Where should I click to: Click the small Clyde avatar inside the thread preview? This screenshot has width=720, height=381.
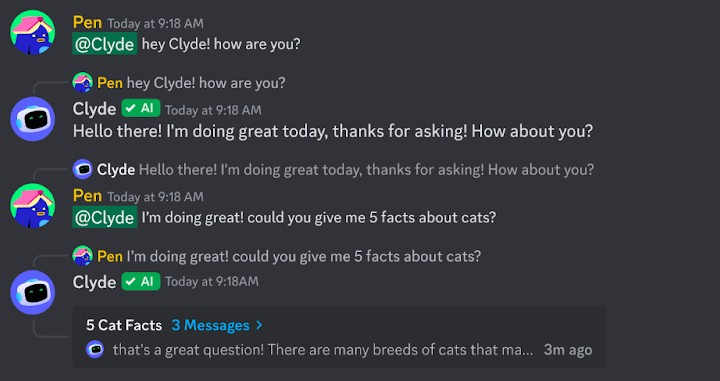[x=95, y=350]
